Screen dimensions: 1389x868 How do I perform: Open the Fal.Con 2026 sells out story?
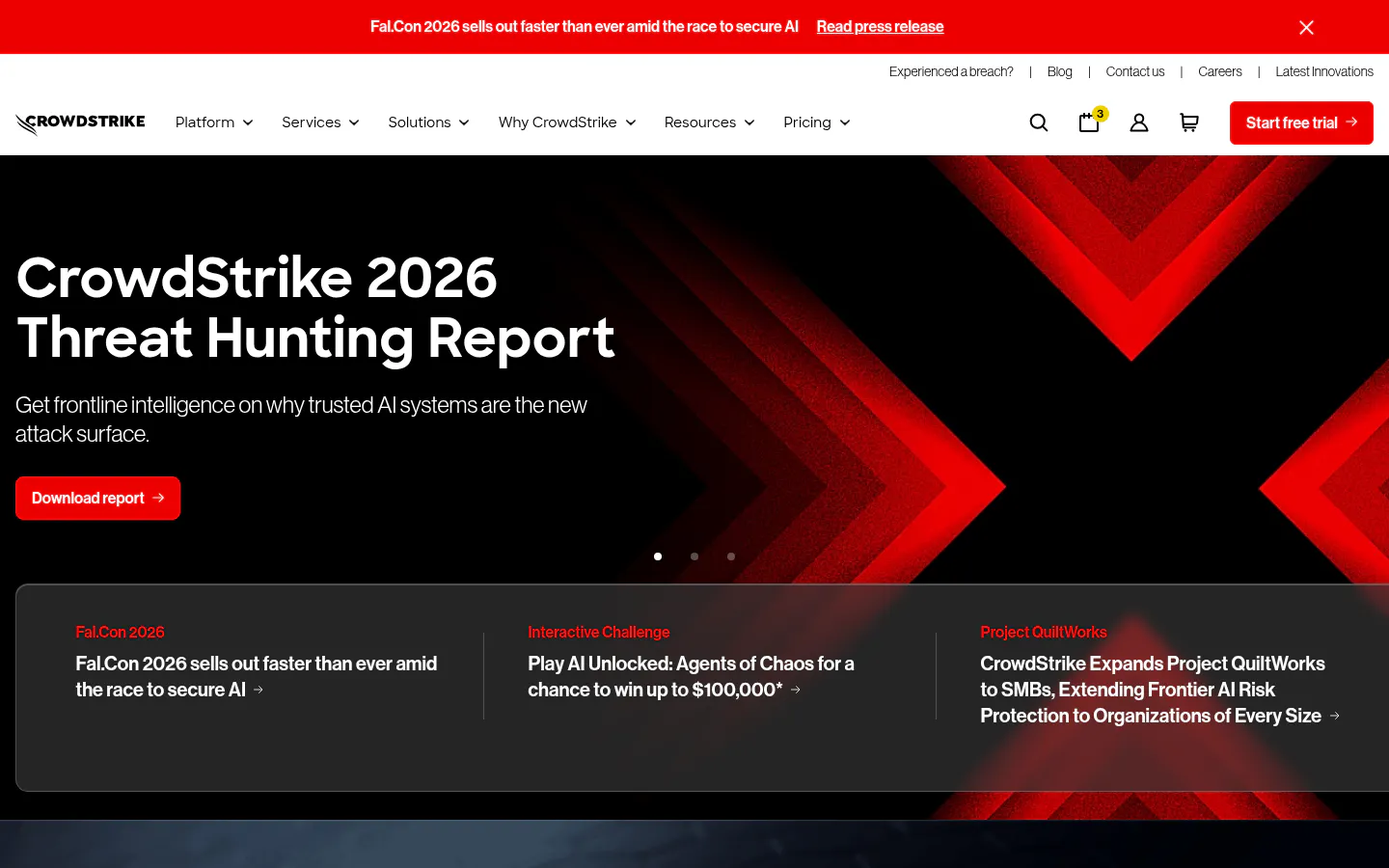click(257, 676)
